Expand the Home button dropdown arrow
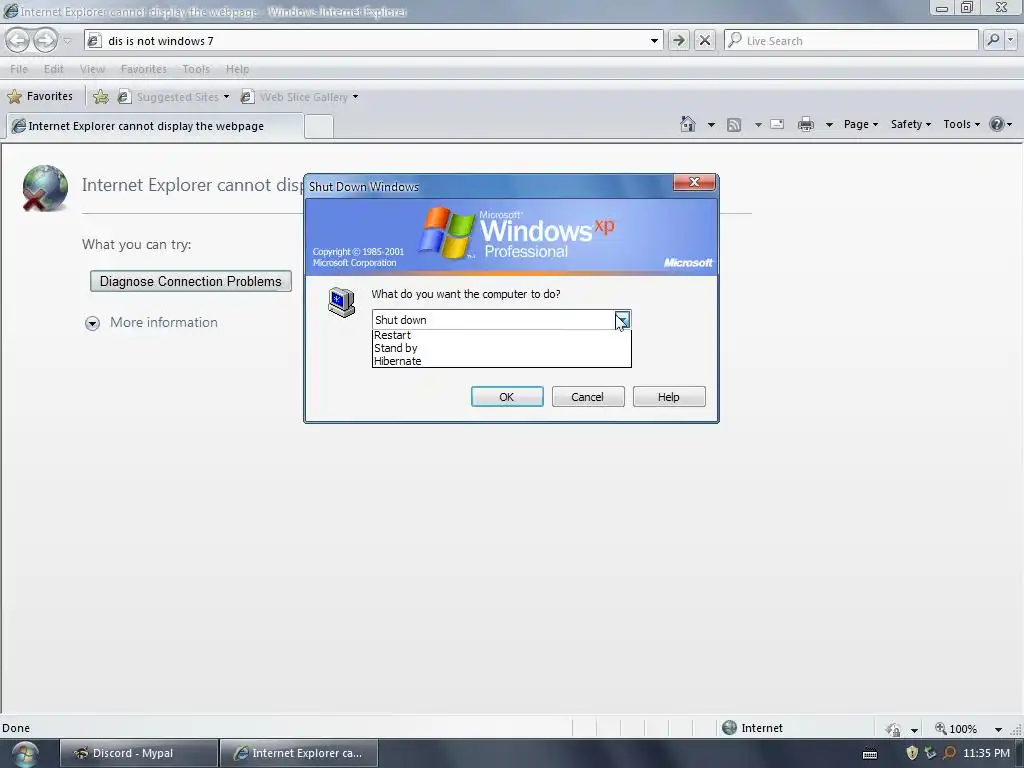This screenshot has width=1024, height=768. [x=711, y=125]
